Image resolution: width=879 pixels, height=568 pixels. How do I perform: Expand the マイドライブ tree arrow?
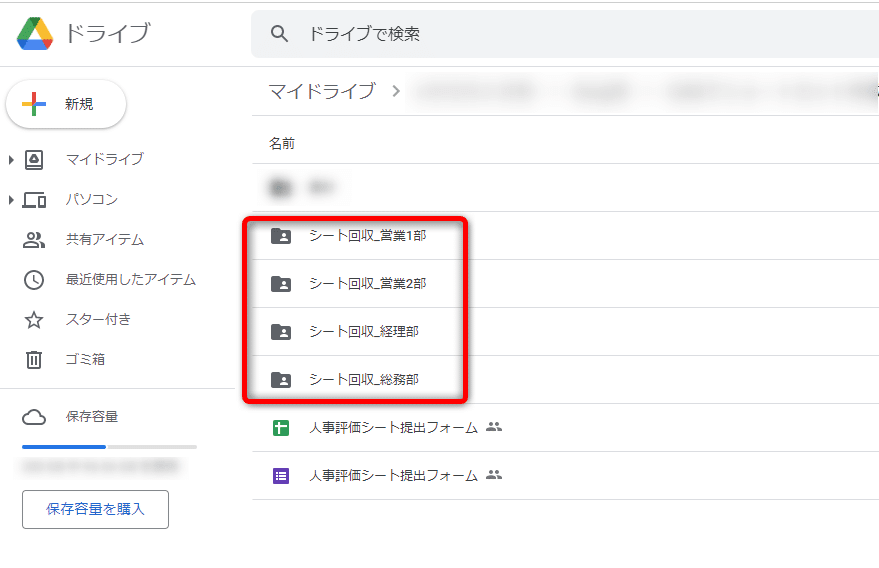click(x=11, y=160)
